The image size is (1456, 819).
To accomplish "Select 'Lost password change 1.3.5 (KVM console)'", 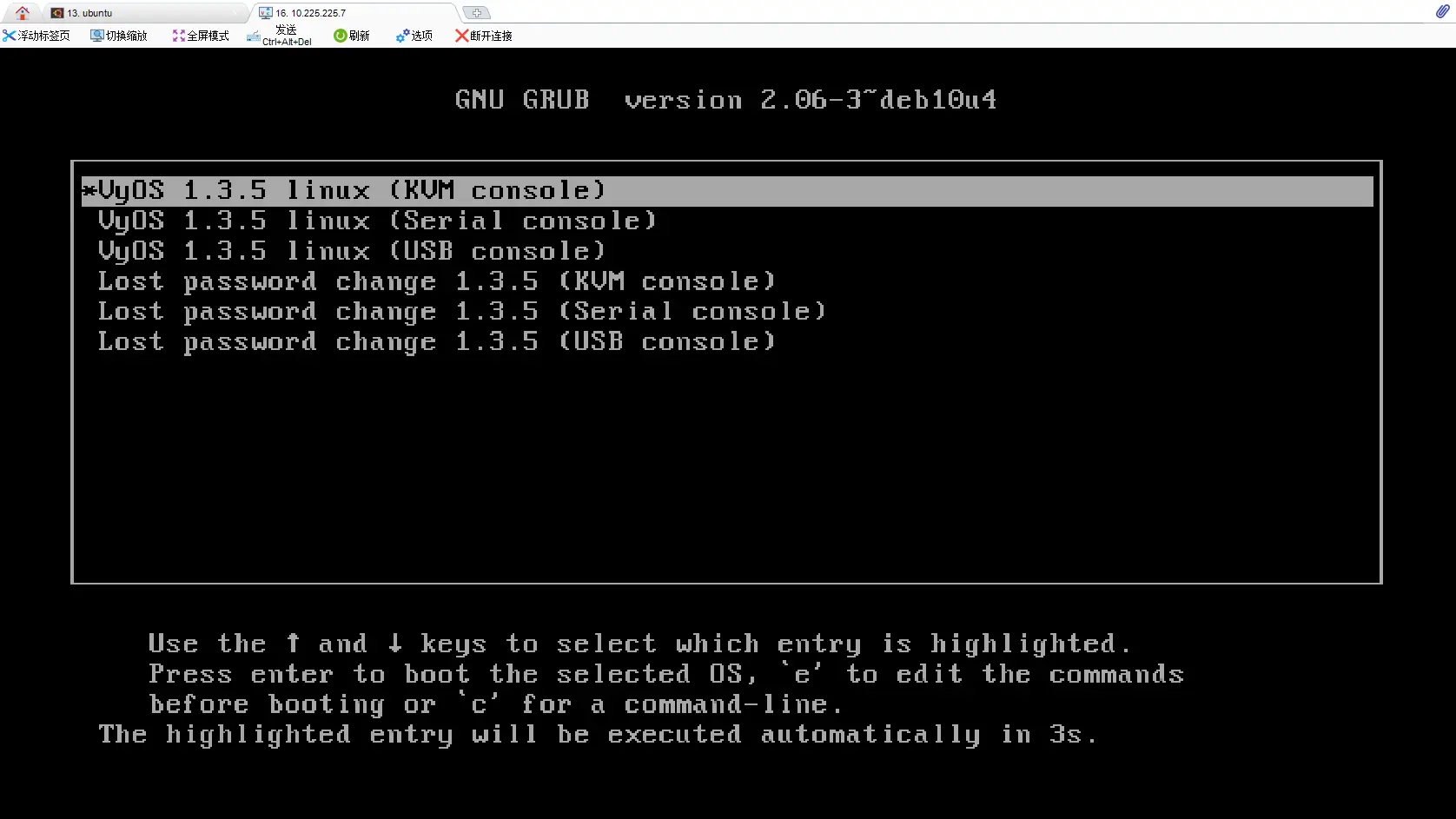I will tap(435, 281).
